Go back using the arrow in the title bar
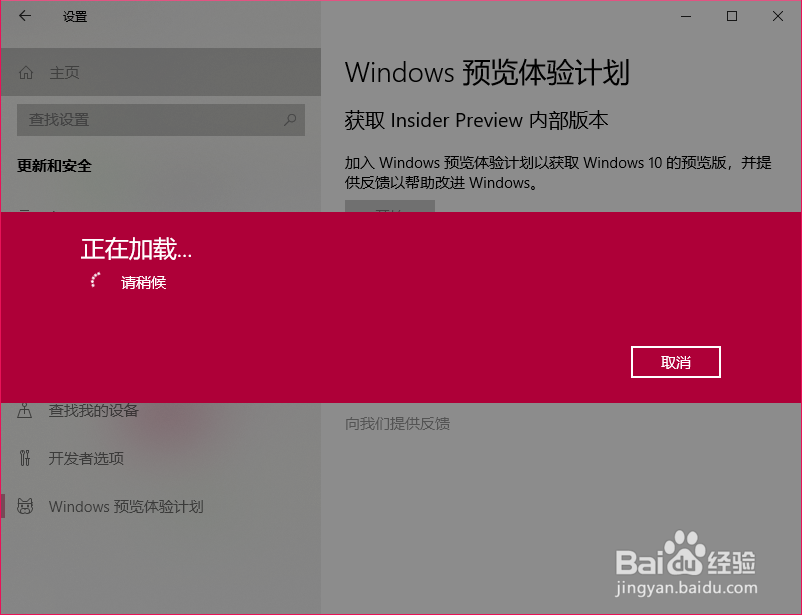802x615 pixels. point(25,16)
